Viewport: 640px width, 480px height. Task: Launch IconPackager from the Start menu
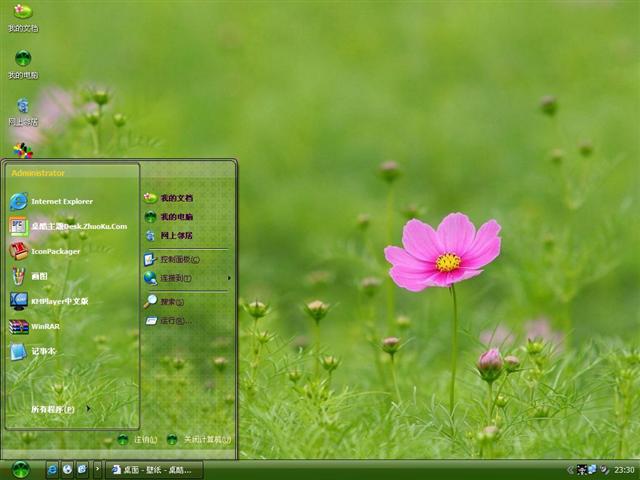55,251
